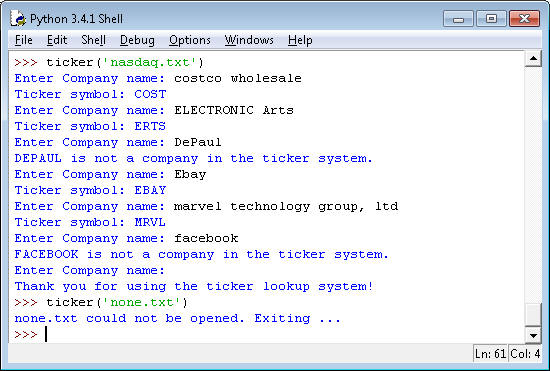
Task: Open the Options menu
Action: [x=190, y=40]
